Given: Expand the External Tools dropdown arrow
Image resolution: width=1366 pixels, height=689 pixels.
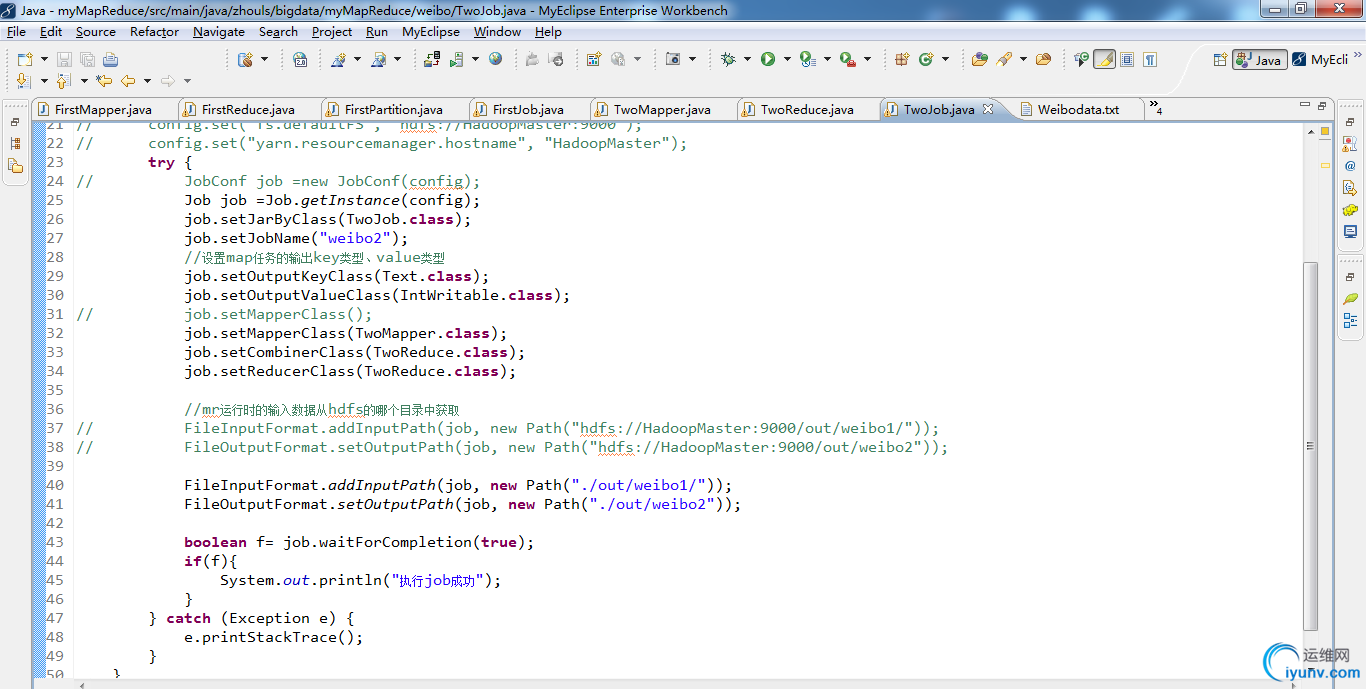Looking at the screenshot, I should (867, 59).
